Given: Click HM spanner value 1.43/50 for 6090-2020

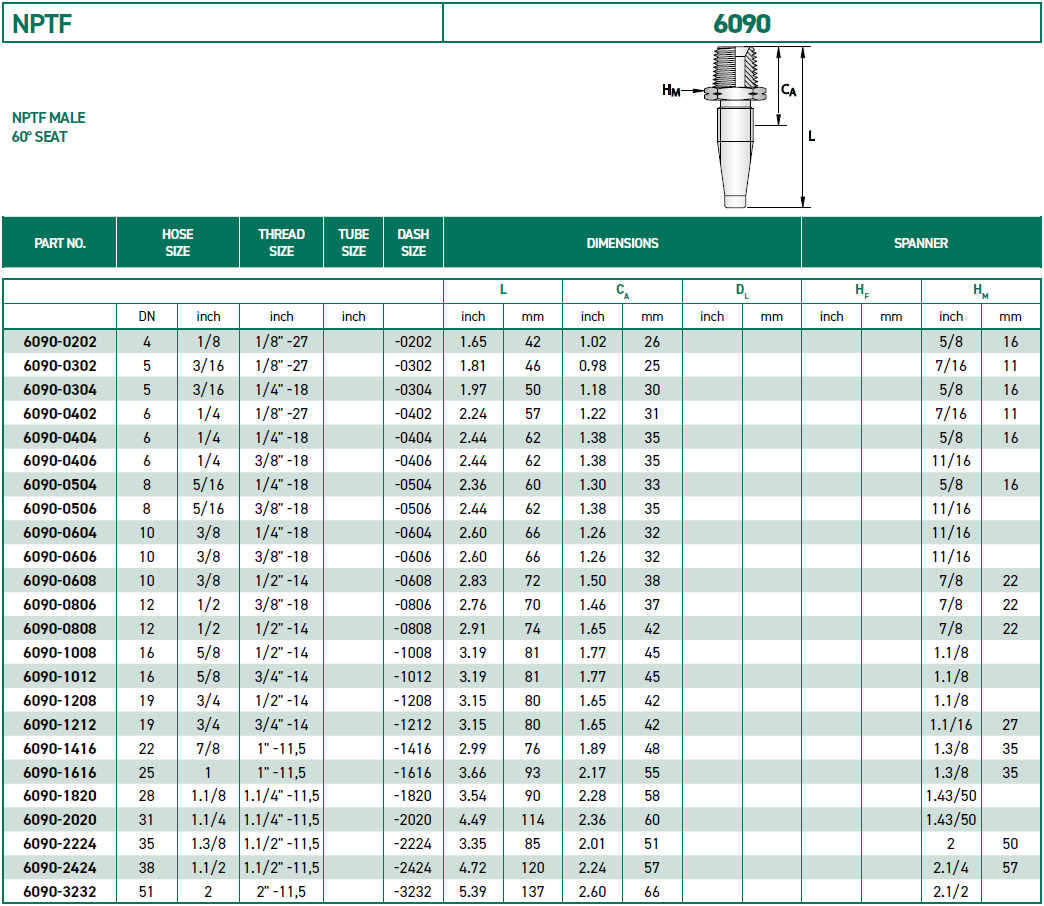Looking at the screenshot, I should coord(951,820).
